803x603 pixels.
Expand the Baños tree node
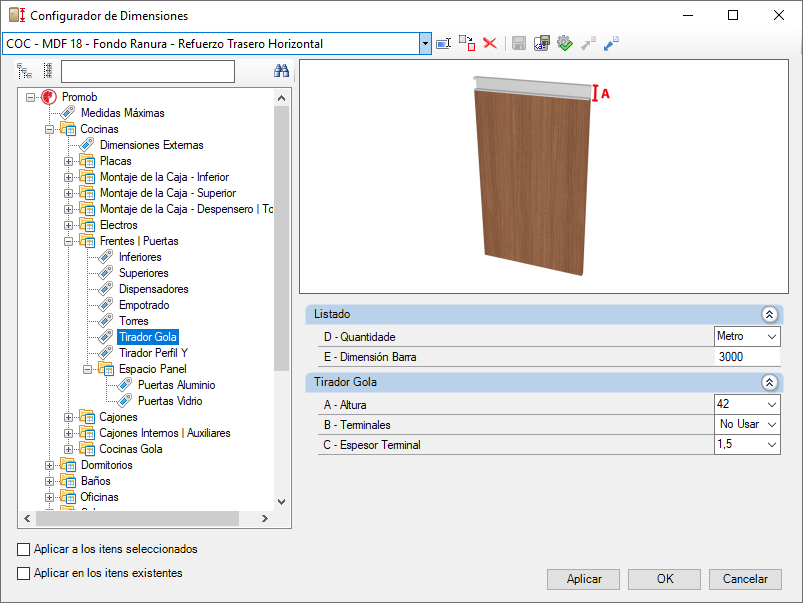[49, 481]
